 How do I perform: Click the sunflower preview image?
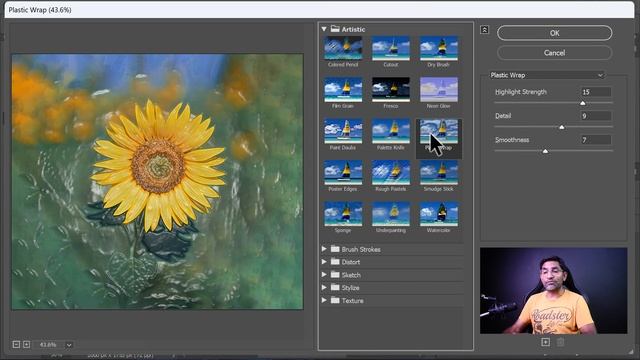click(158, 182)
